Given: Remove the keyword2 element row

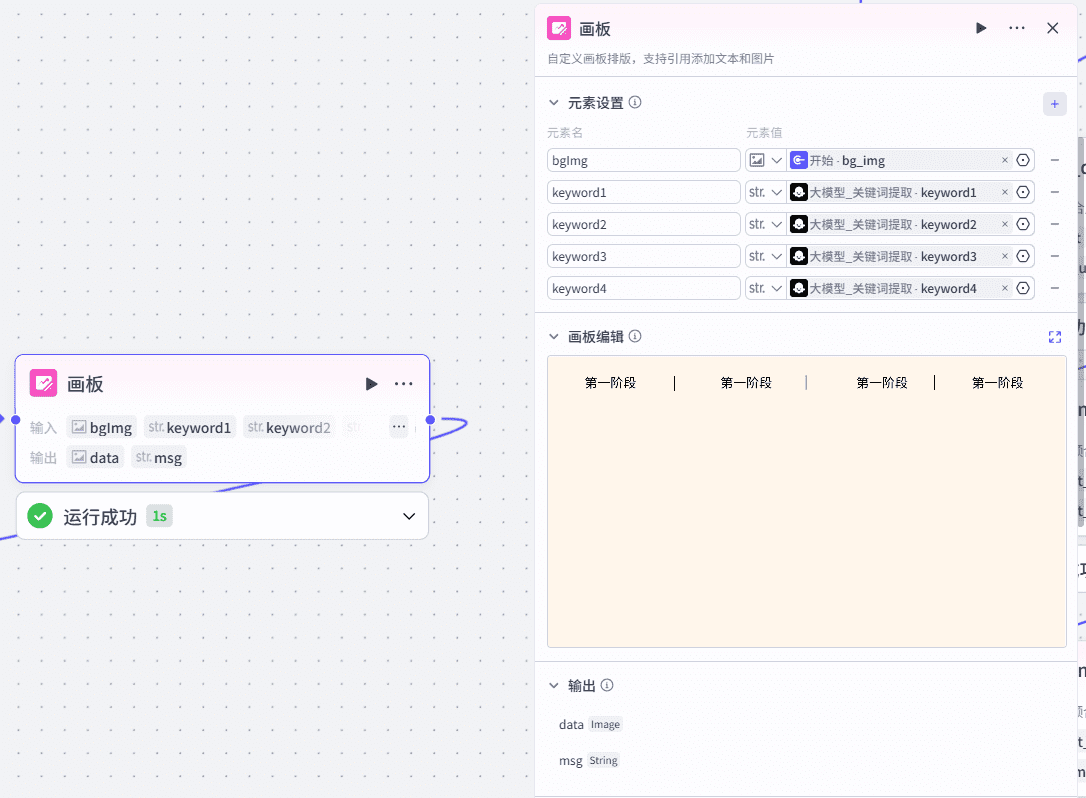Looking at the screenshot, I should (x=1054, y=224).
